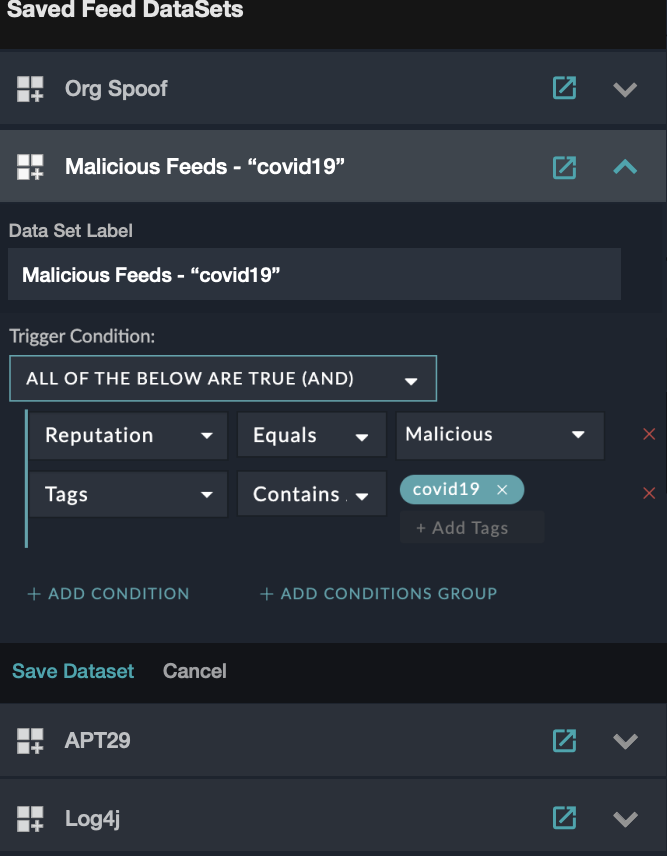The width and height of the screenshot is (667, 856).
Task: Expand the APT29 dataset
Action: point(625,740)
